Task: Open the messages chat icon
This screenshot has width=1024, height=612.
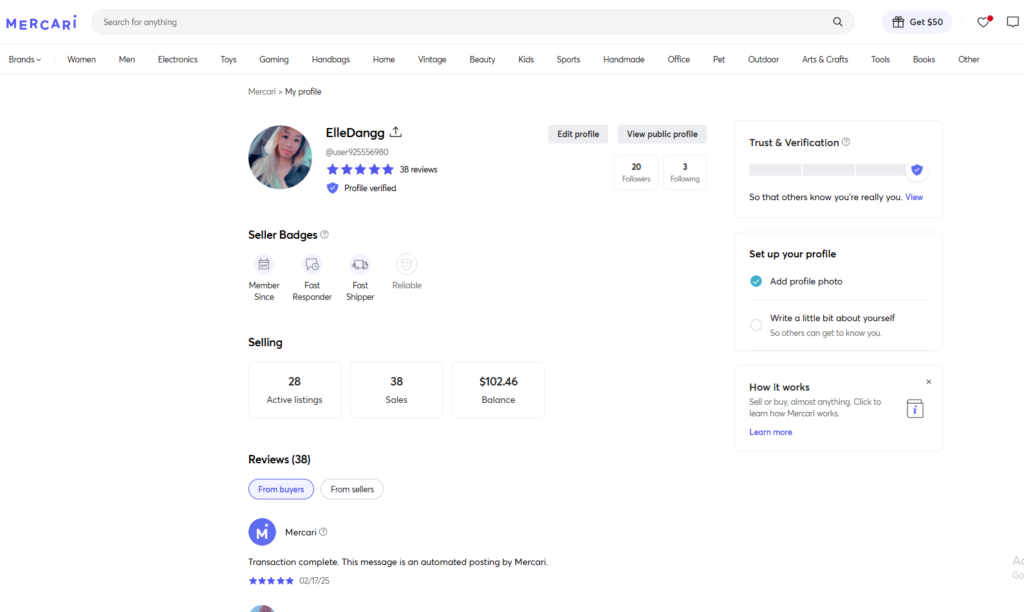Action: (1012, 22)
